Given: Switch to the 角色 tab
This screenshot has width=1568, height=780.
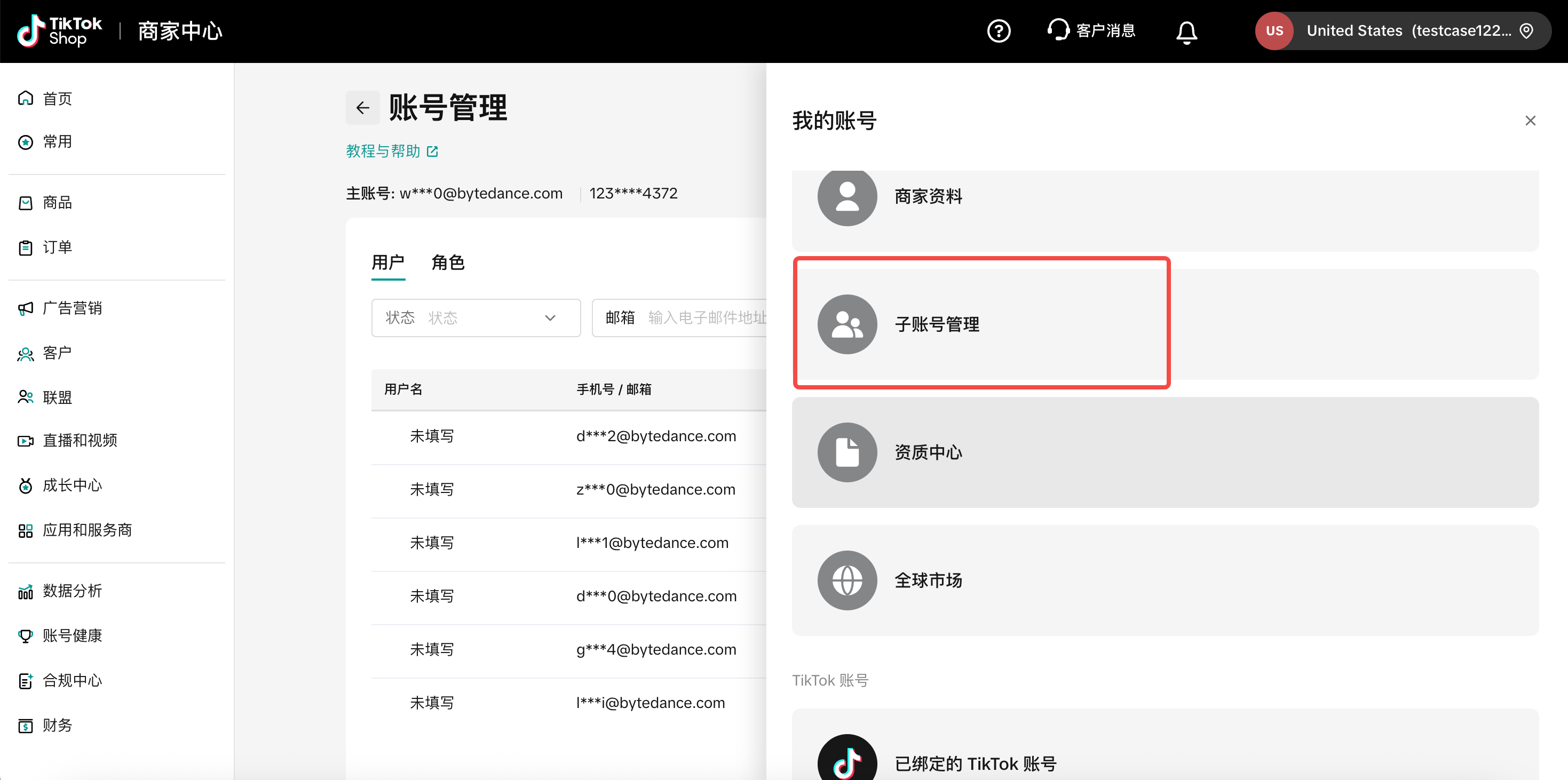Looking at the screenshot, I should pyautogui.click(x=447, y=262).
